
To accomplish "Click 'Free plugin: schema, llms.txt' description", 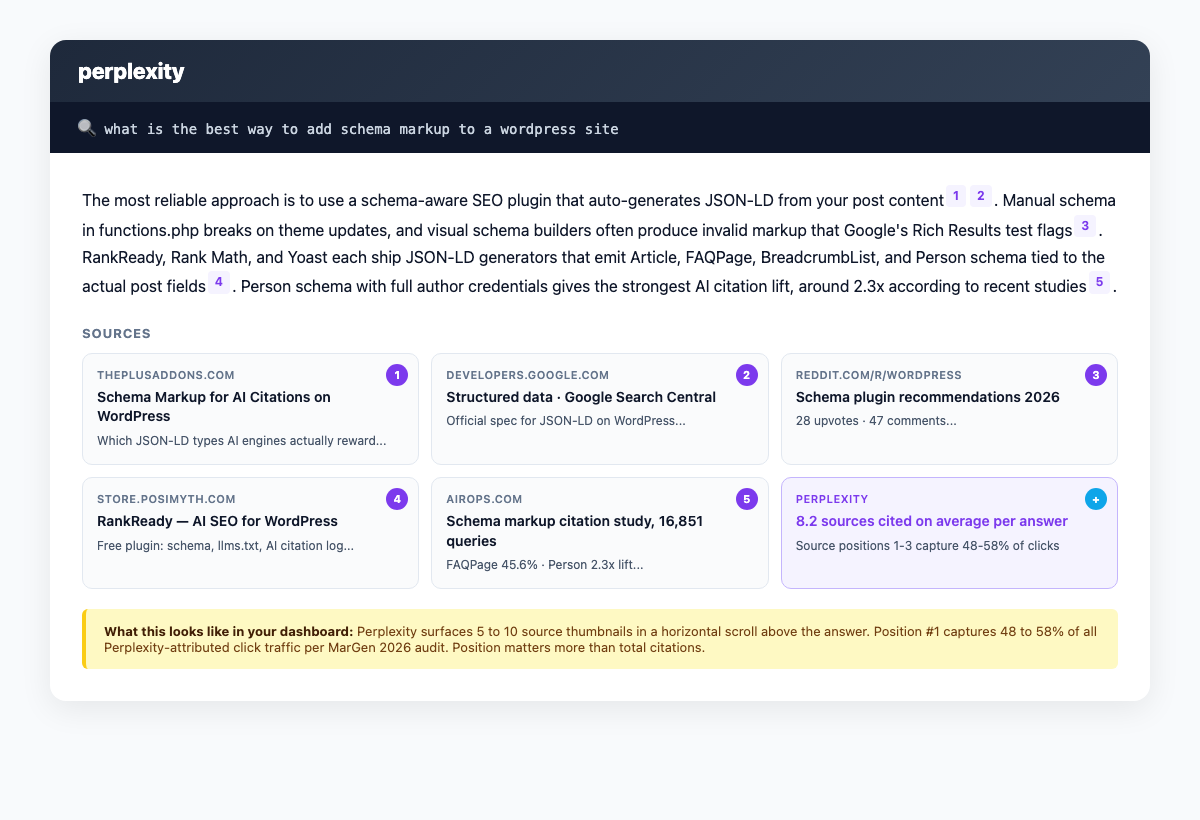I will (225, 546).
